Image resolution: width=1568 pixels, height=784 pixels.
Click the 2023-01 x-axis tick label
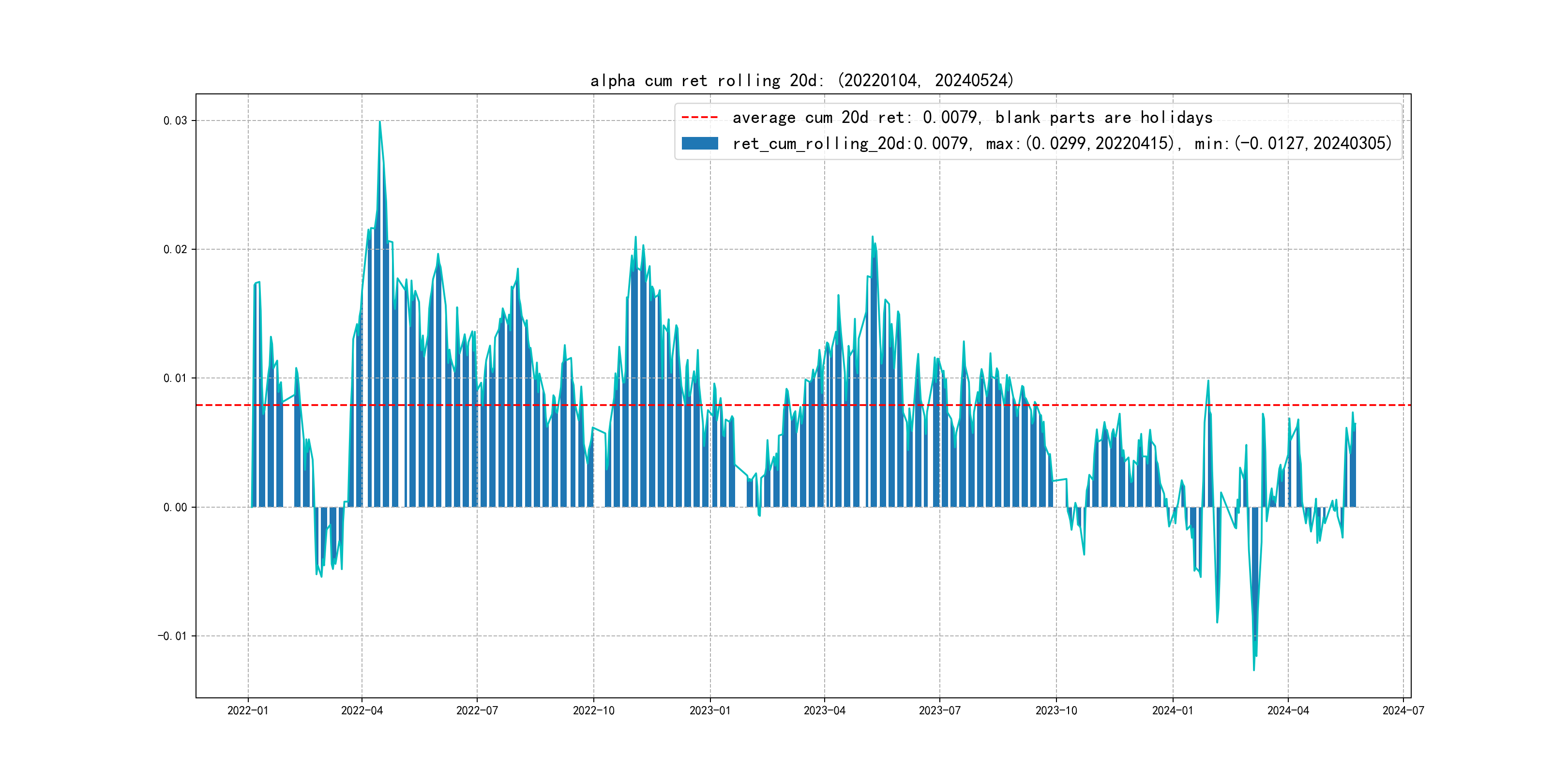coord(710,710)
